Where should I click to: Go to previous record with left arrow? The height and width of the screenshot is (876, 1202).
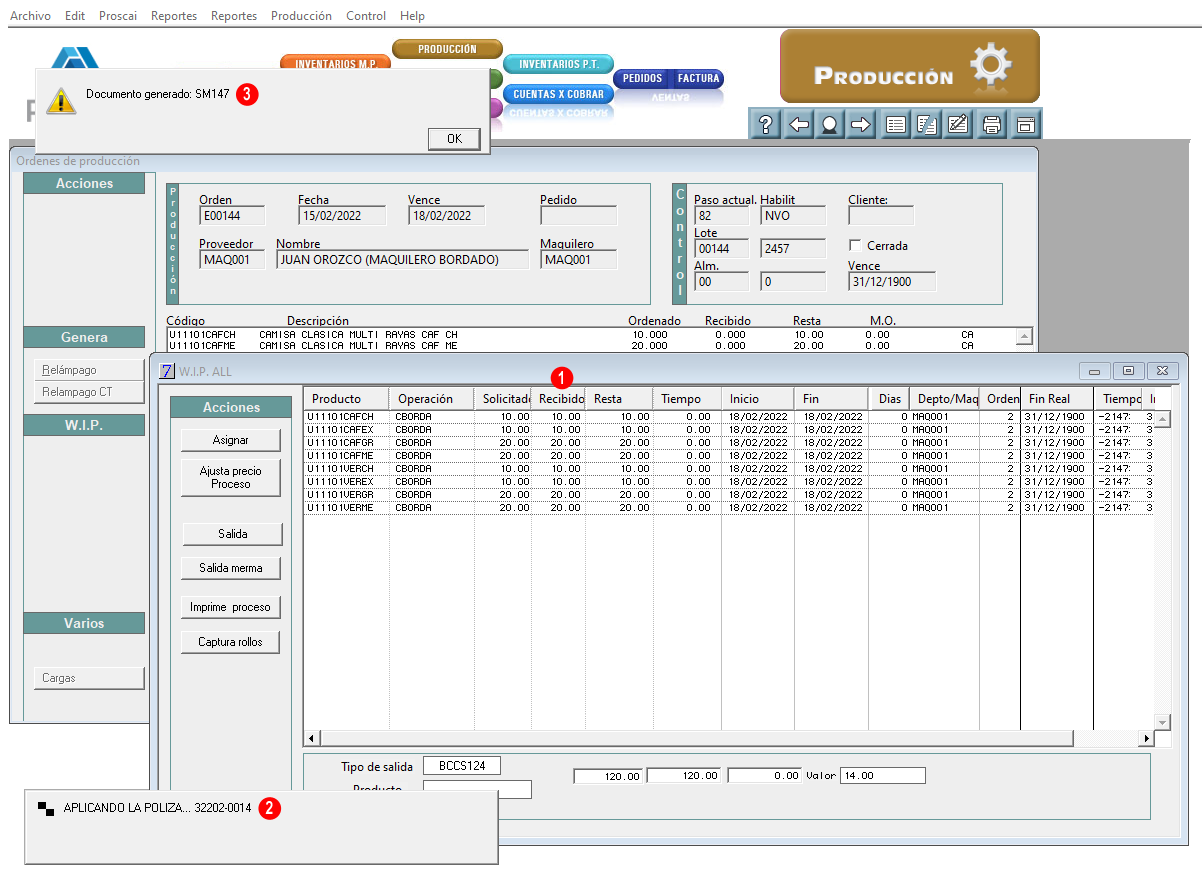[798, 125]
